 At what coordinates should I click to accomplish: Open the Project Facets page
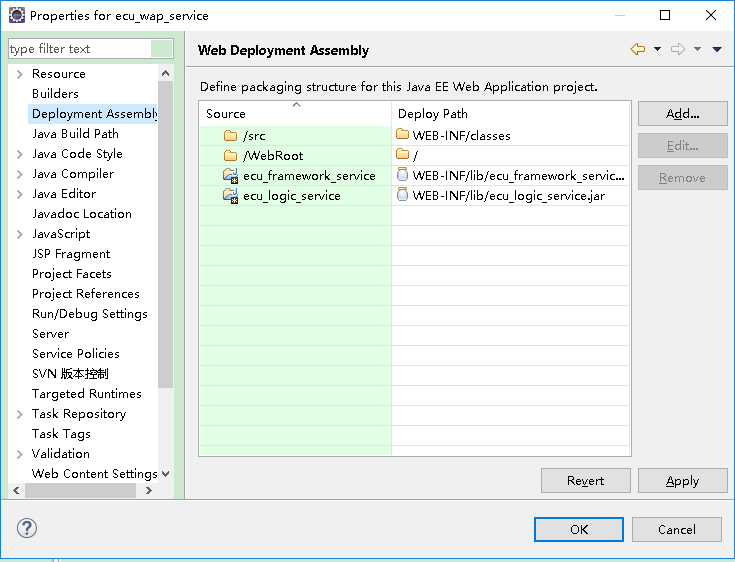click(x=72, y=274)
